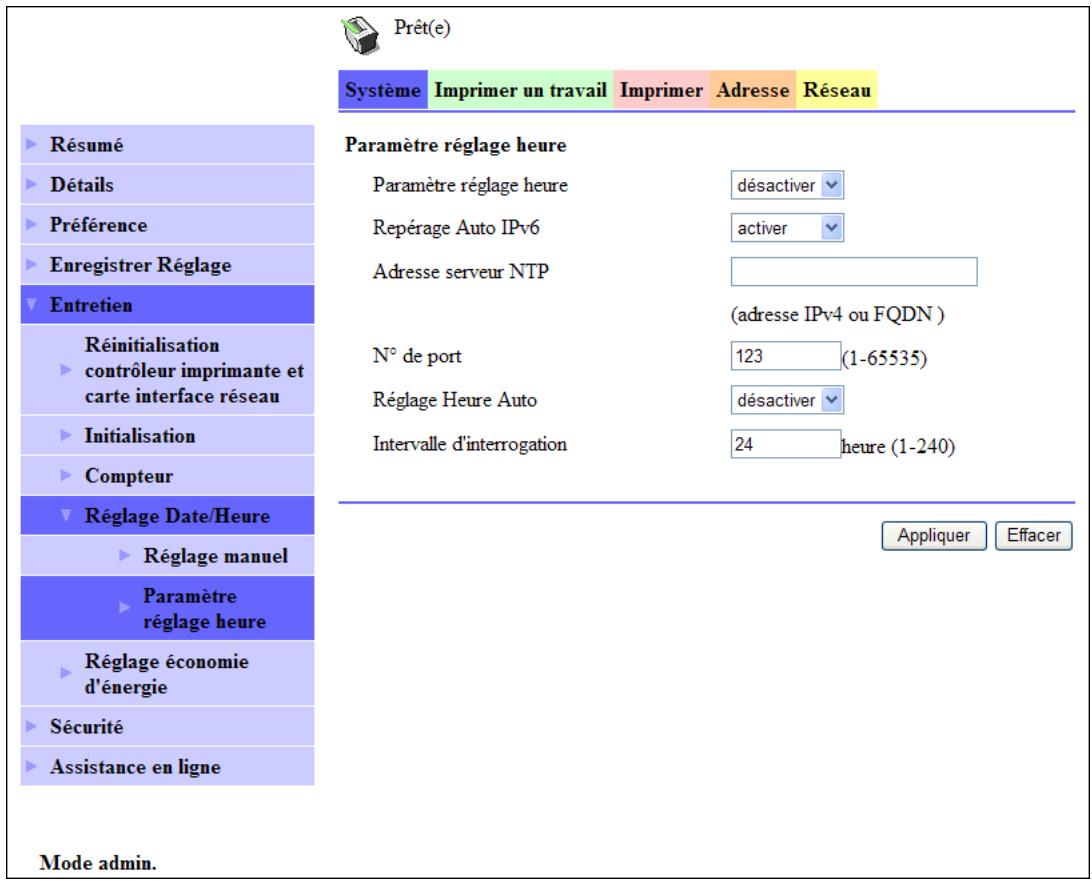The height and width of the screenshot is (881, 1092).
Task: Click the Intervalle d'interrogation label
Action: tap(470, 444)
